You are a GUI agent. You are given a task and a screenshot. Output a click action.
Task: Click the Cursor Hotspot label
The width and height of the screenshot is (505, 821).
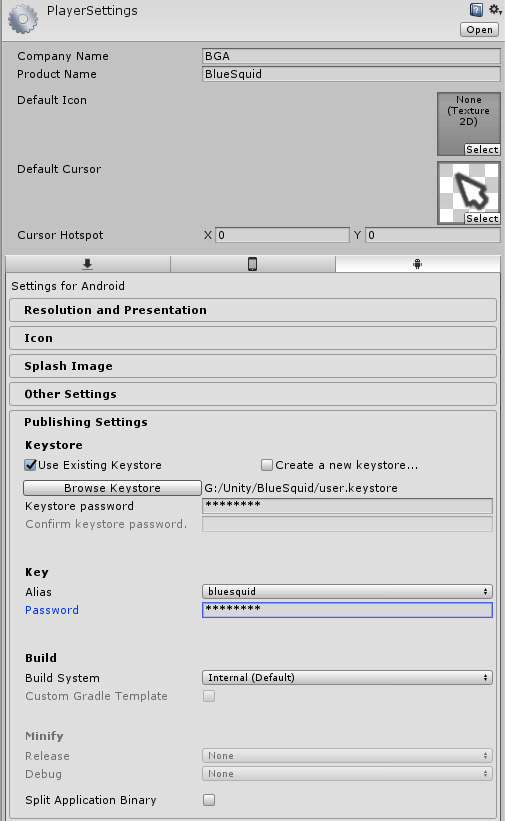[x=60, y=235]
